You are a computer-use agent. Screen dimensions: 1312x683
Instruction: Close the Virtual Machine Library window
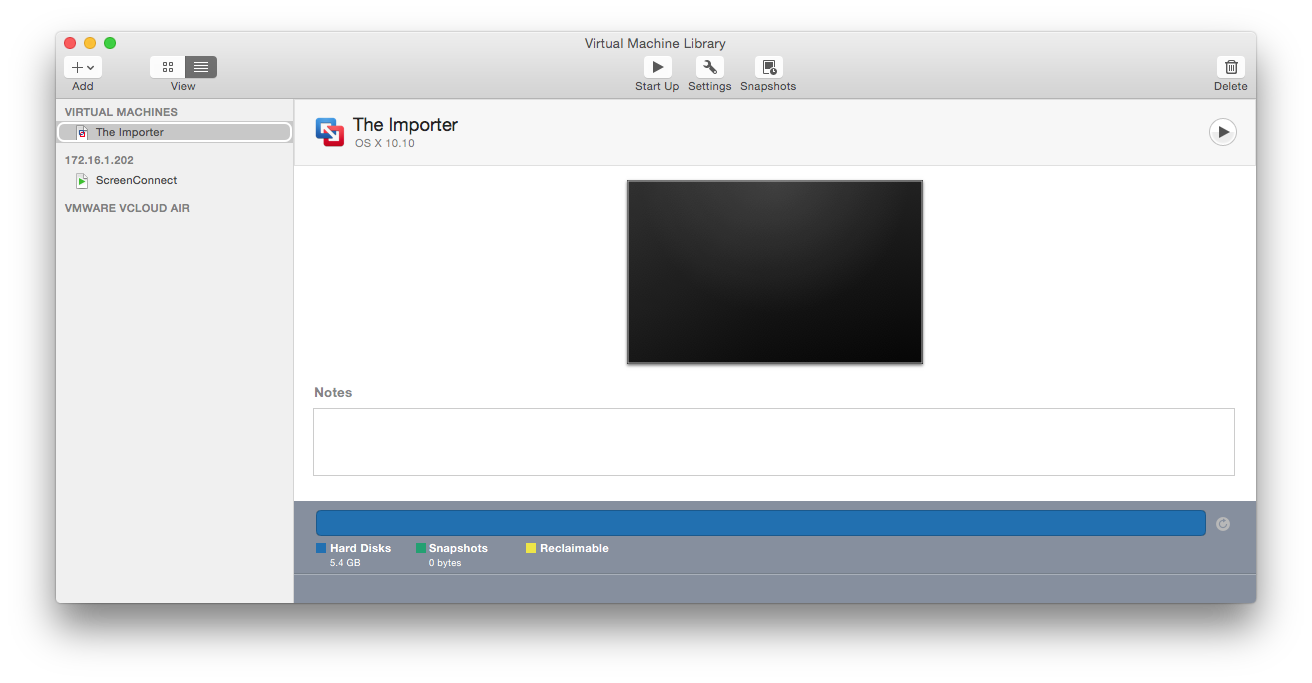click(70, 43)
